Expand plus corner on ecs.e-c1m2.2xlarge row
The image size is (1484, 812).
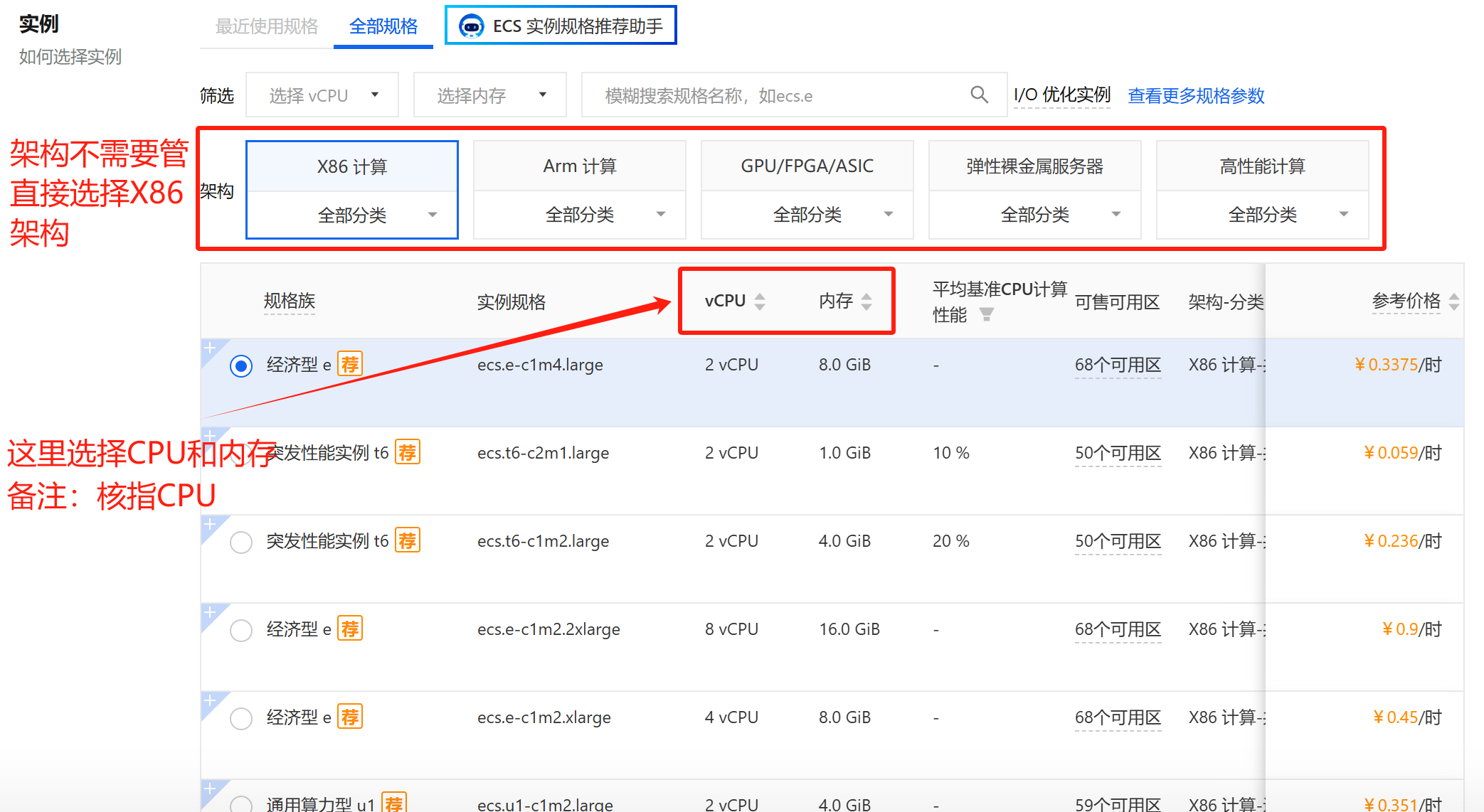tap(210, 612)
